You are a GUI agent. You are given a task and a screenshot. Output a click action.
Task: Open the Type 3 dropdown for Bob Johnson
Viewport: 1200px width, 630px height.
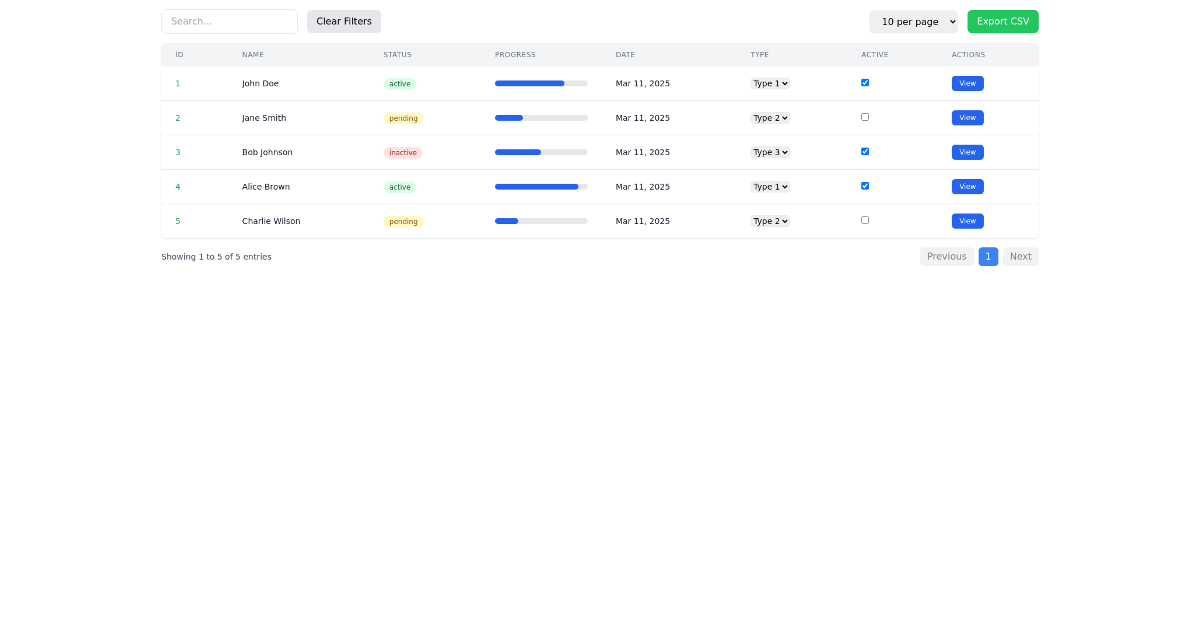click(x=769, y=152)
